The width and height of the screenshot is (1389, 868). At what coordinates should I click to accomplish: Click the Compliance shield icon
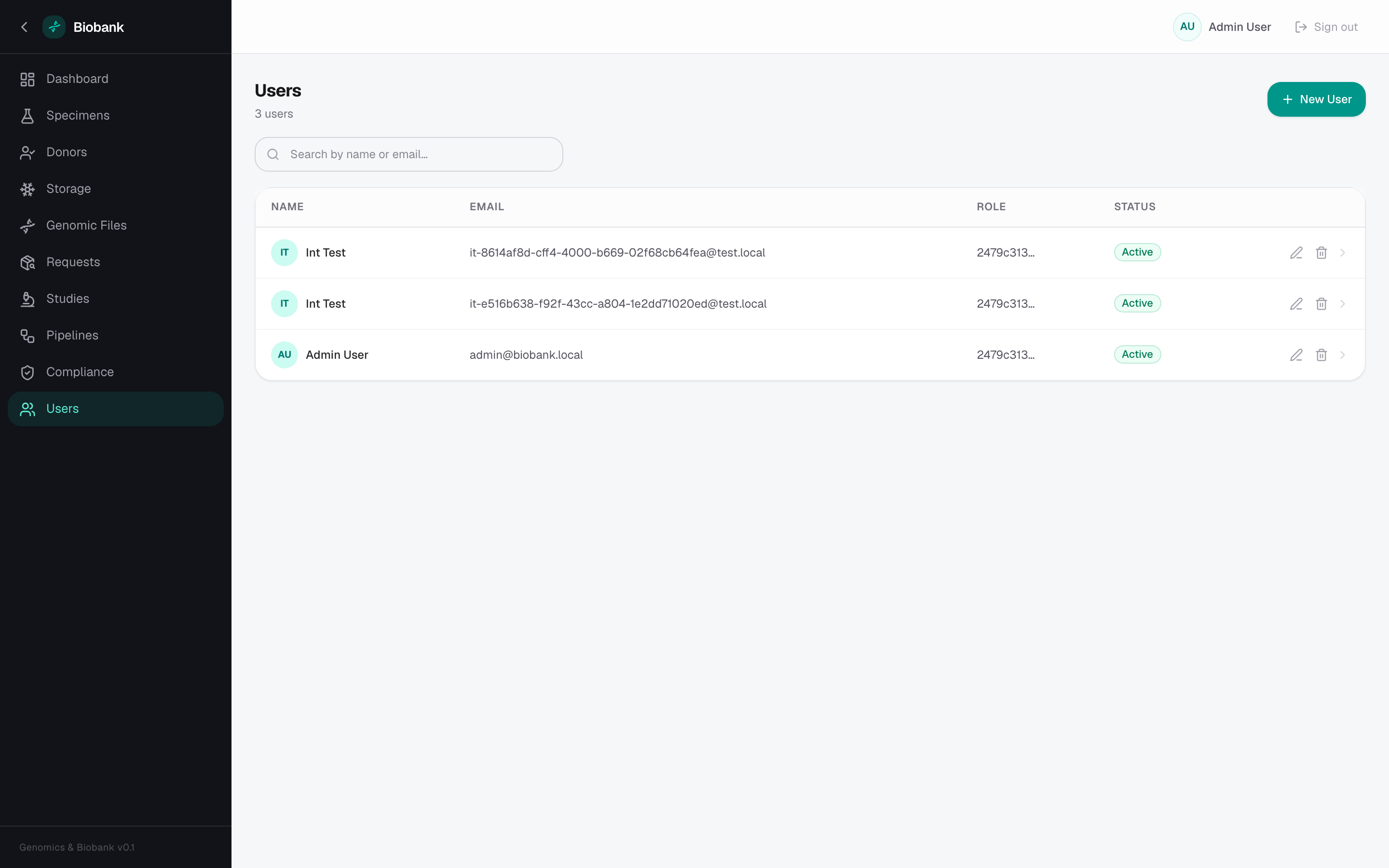pyautogui.click(x=27, y=373)
